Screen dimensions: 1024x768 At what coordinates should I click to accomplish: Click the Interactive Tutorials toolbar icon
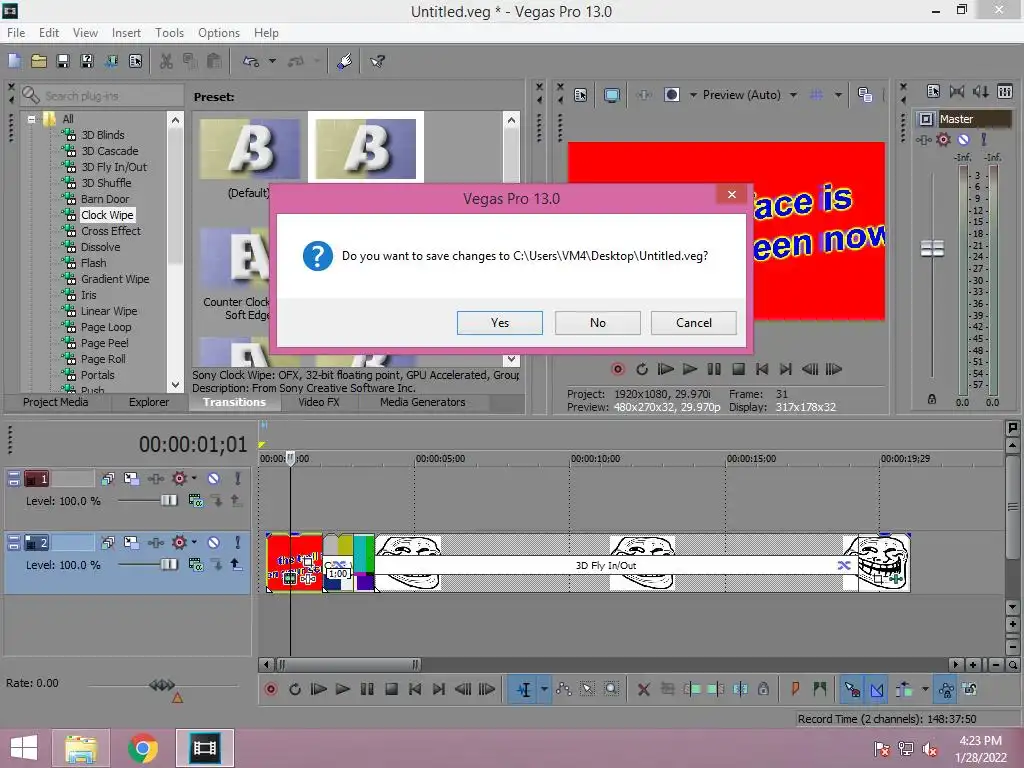[345, 61]
